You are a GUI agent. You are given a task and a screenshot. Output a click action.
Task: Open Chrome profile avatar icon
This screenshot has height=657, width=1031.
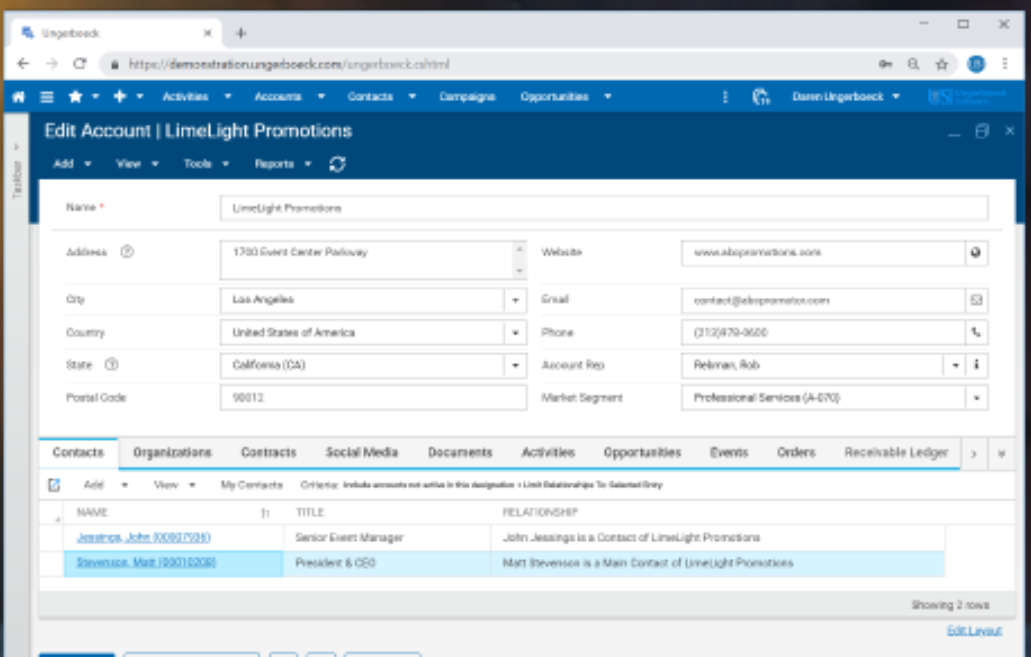coord(976,64)
